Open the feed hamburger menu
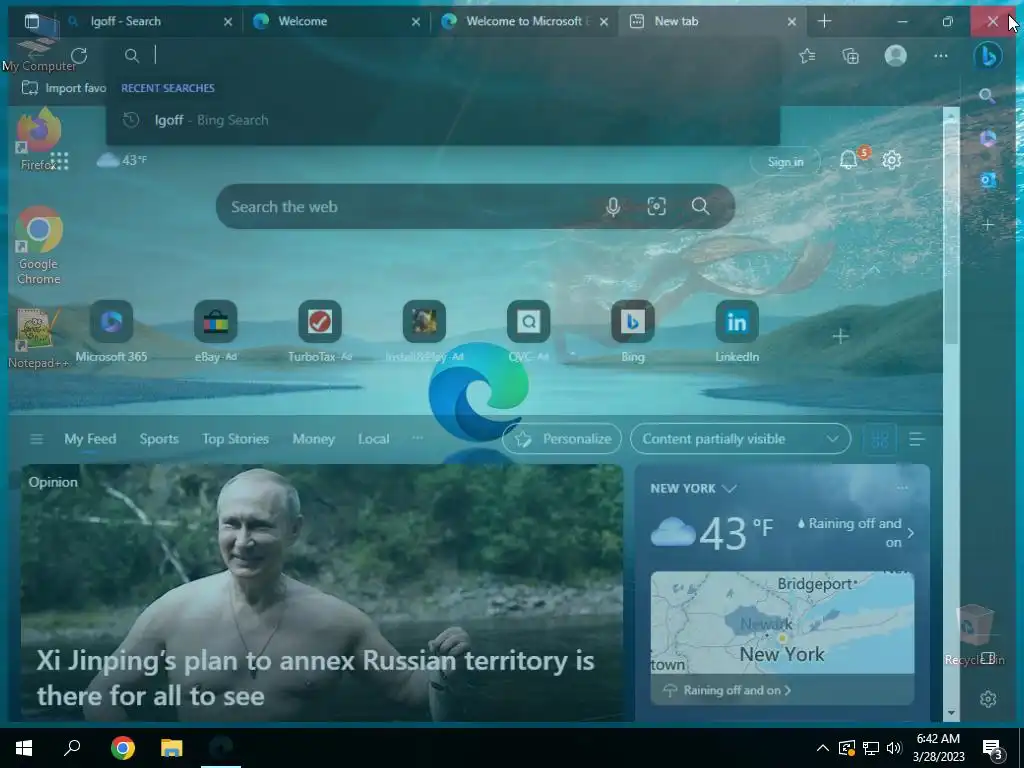Screen dimensions: 1024x768 click(37, 439)
